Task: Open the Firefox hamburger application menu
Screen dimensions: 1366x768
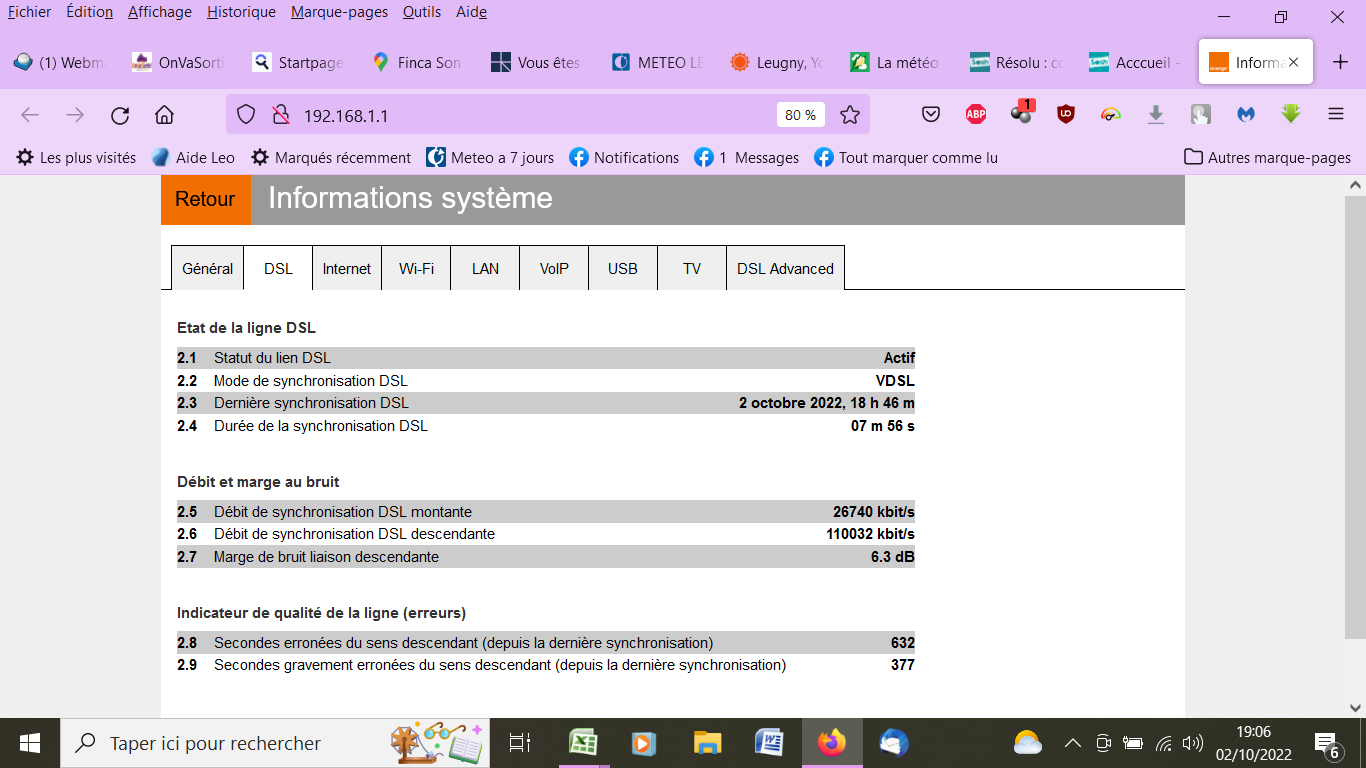Action: [1336, 115]
